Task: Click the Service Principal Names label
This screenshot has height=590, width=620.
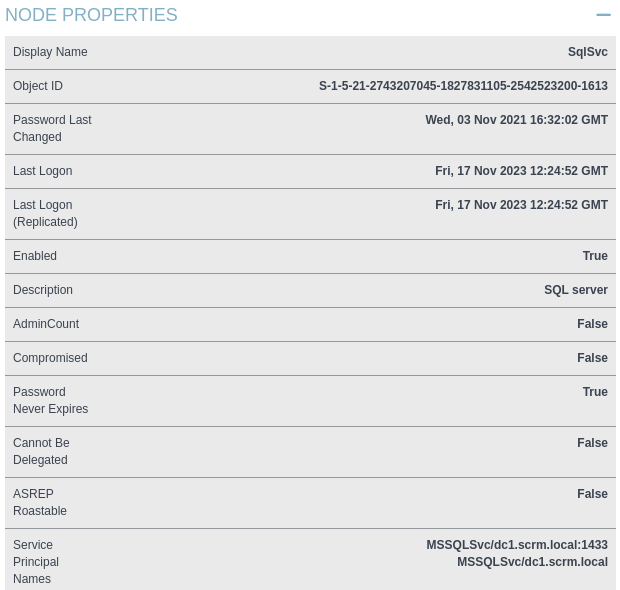Action: (36, 562)
